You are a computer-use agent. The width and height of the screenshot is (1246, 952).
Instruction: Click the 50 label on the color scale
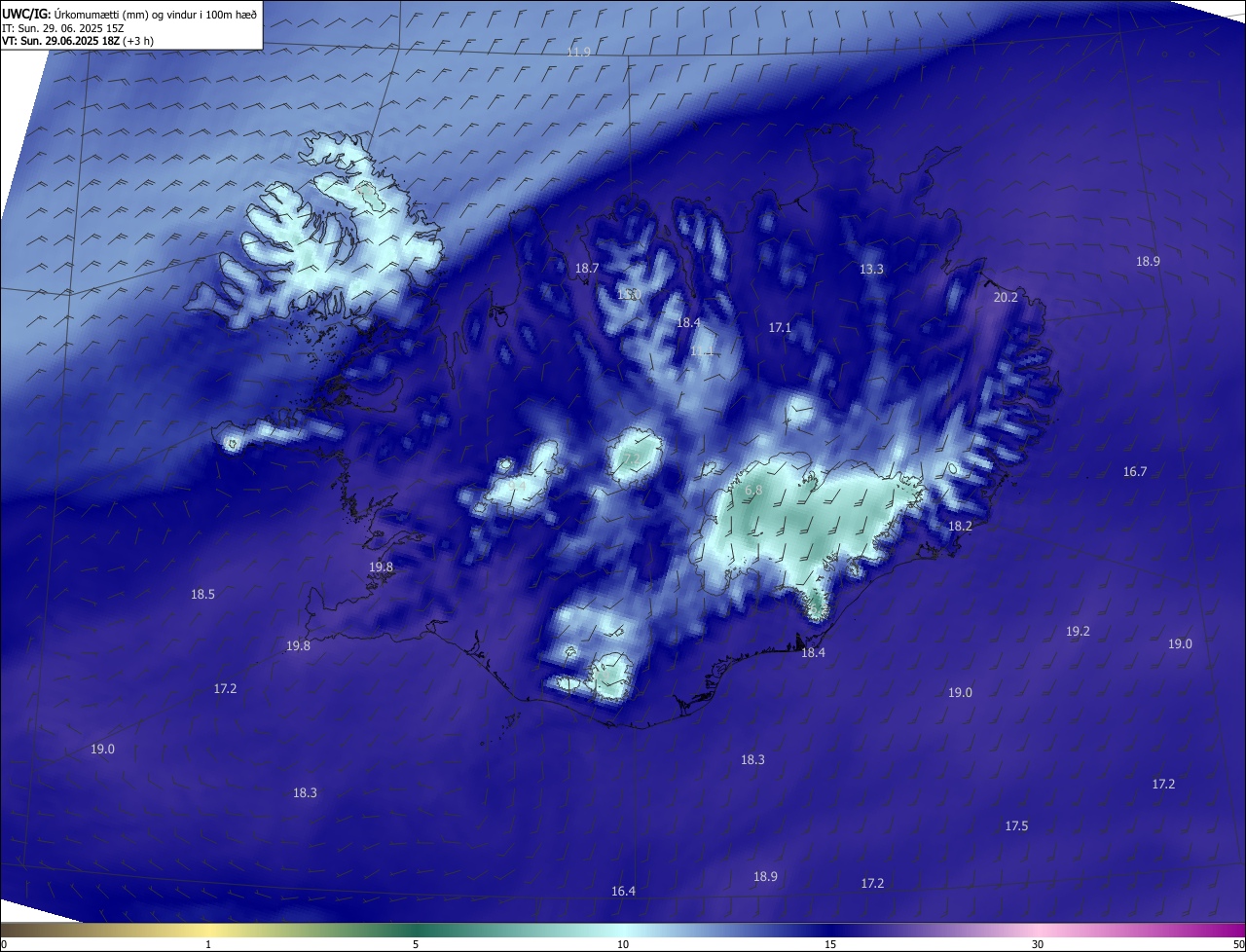coord(1239,944)
